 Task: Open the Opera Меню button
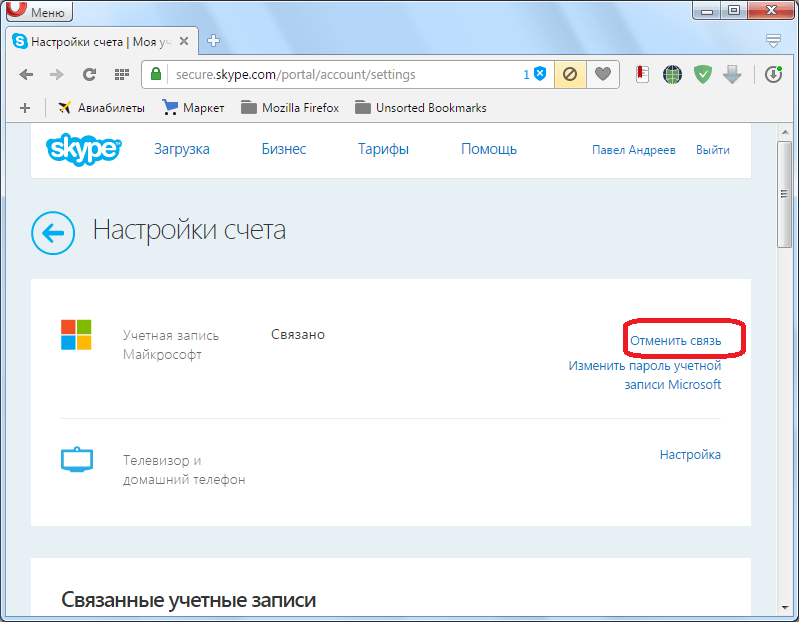pos(40,11)
